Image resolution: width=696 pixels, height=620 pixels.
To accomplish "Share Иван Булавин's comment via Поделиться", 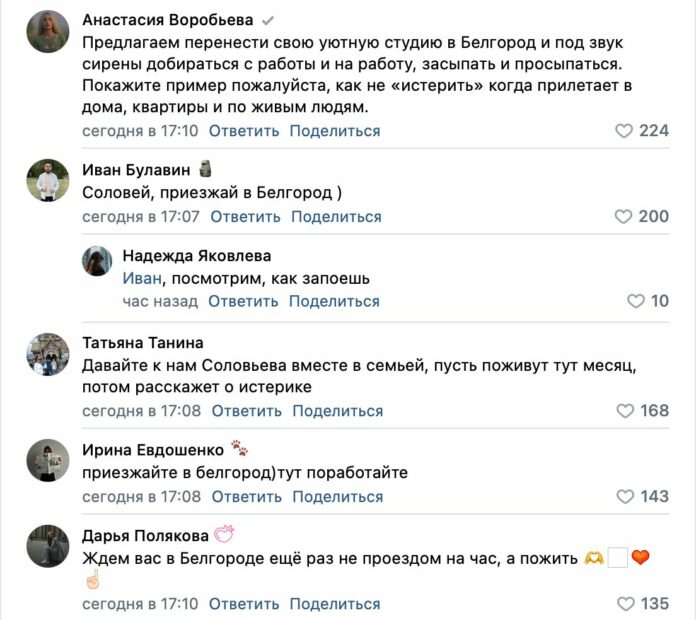I will point(336,217).
